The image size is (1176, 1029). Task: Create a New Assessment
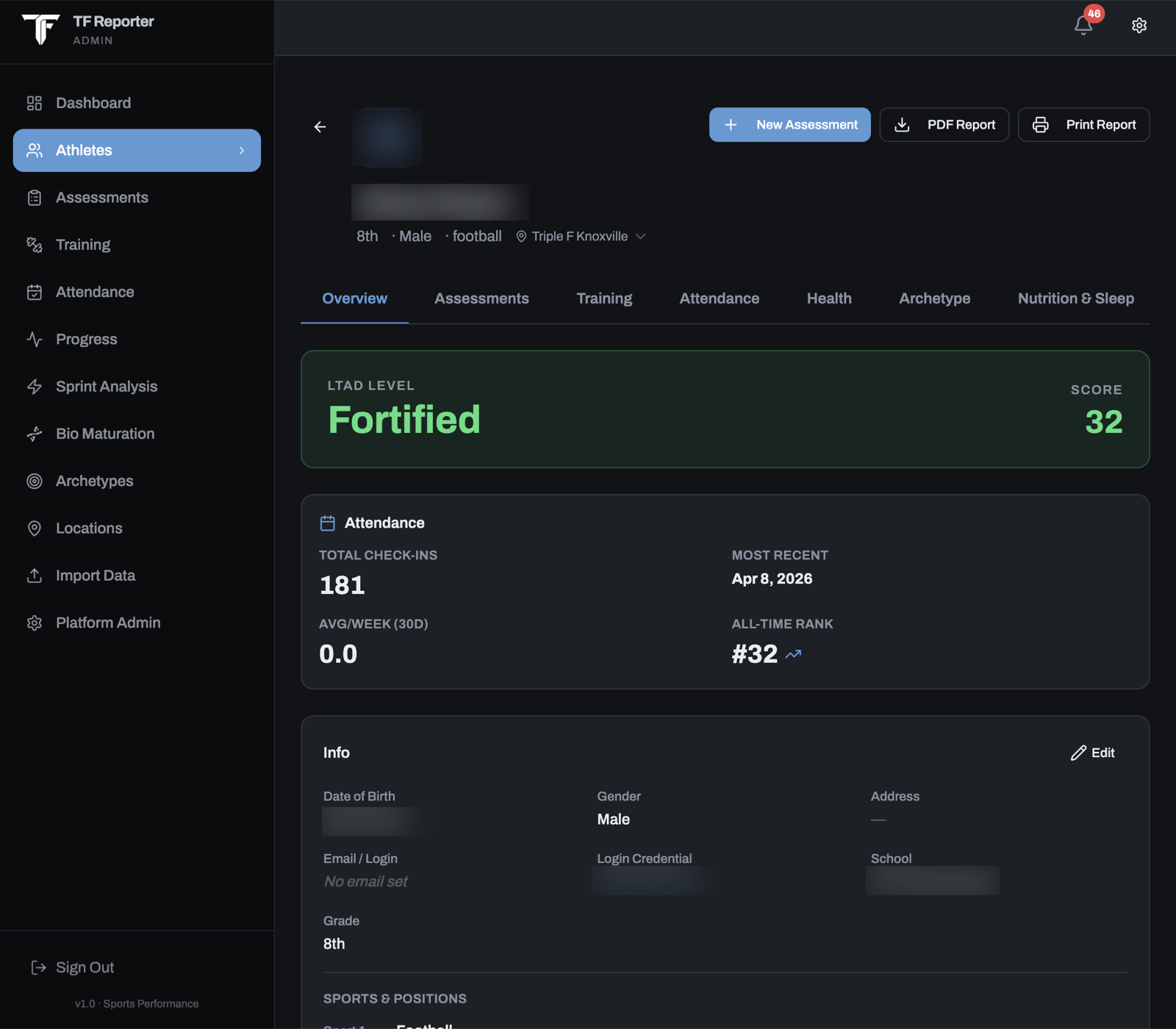coord(789,125)
